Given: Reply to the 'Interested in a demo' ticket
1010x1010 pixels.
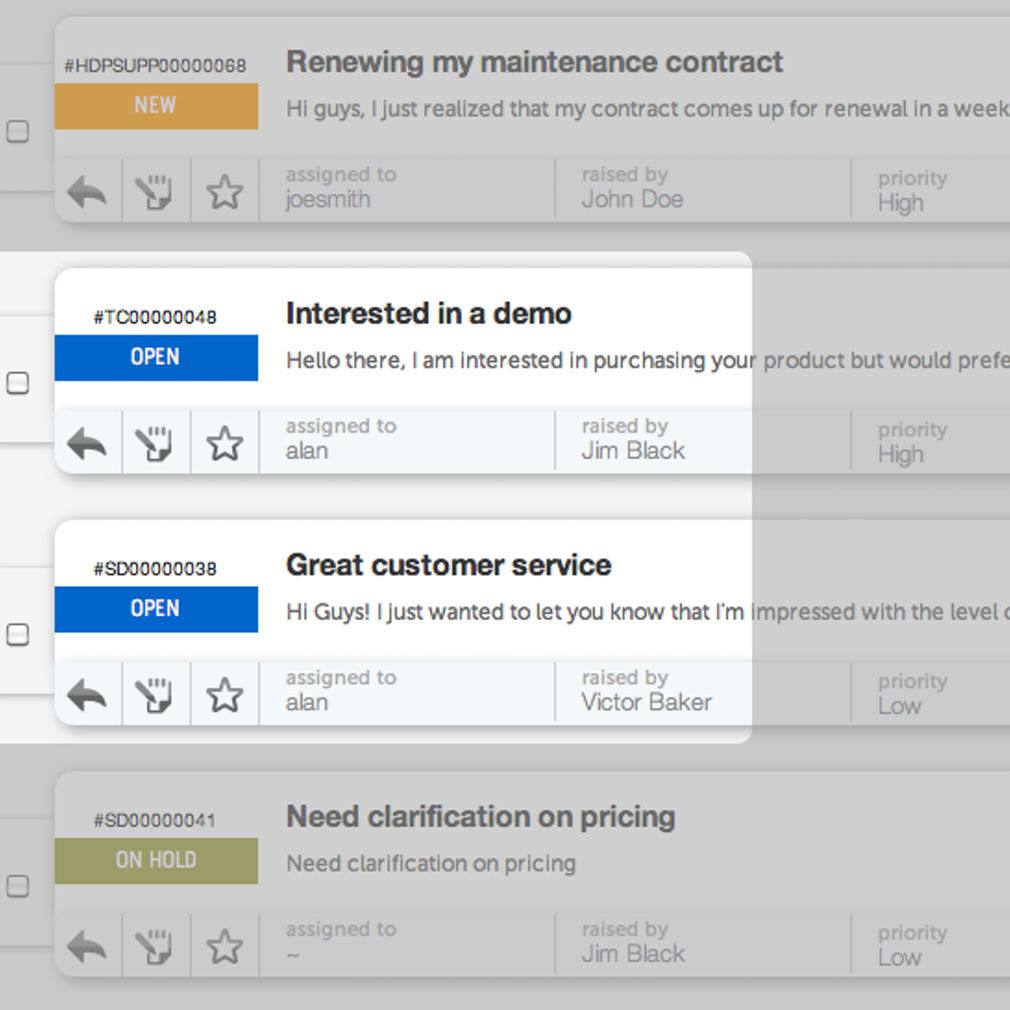Looking at the screenshot, I should (x=87, y=443).
